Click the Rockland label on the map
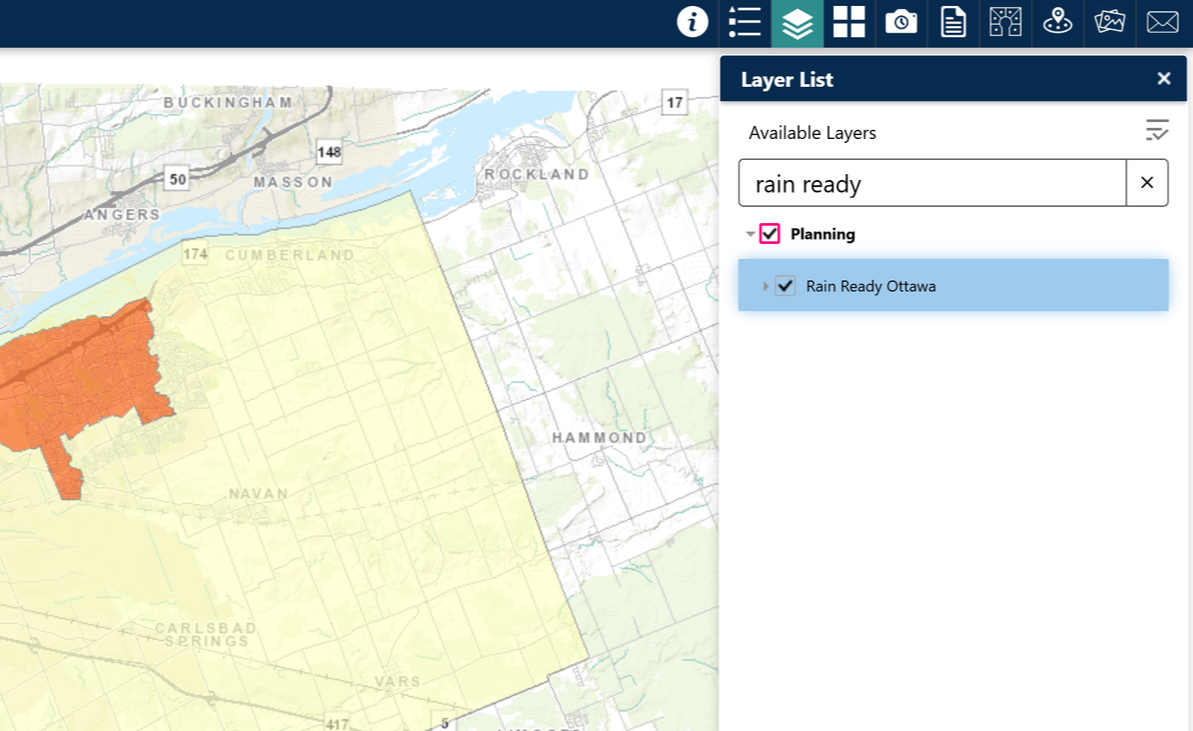This screenshot has height=731, width=1193. tap(536, 174)
